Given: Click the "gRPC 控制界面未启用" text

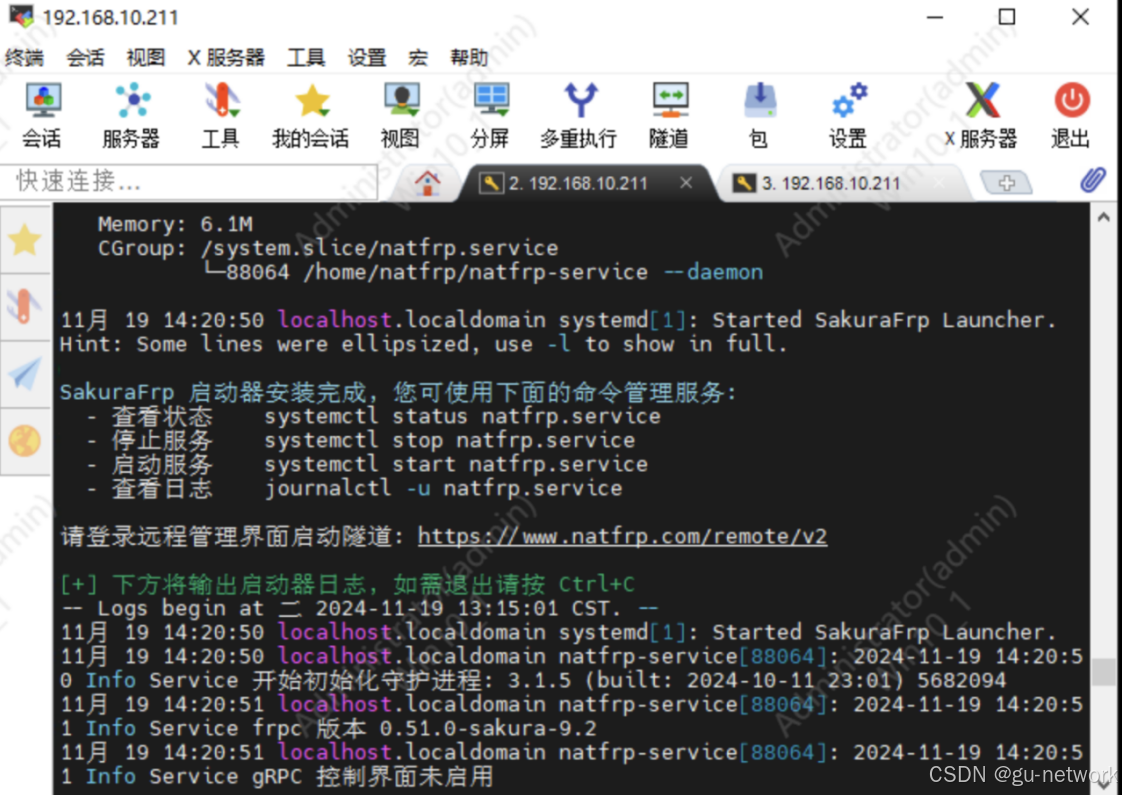Looking at the screenshot, I should tap(373, 776).
